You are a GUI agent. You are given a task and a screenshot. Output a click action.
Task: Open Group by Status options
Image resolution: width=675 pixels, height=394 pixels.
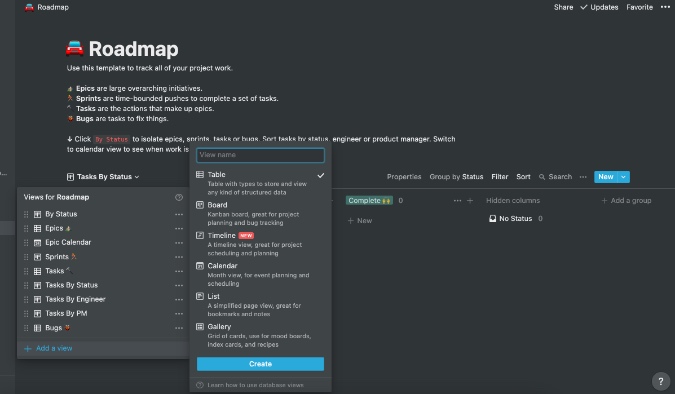(x=456, y=177)
